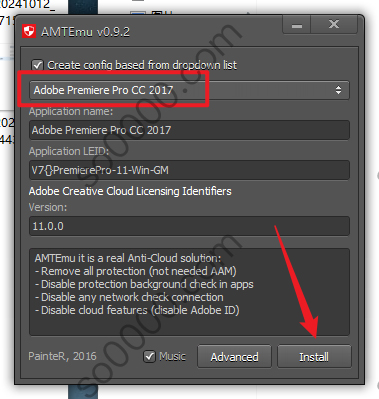This screenshot has width=379, height=399.
Task: Click the up-down arrows of product dropdown
Action: (x=338, y=90)
